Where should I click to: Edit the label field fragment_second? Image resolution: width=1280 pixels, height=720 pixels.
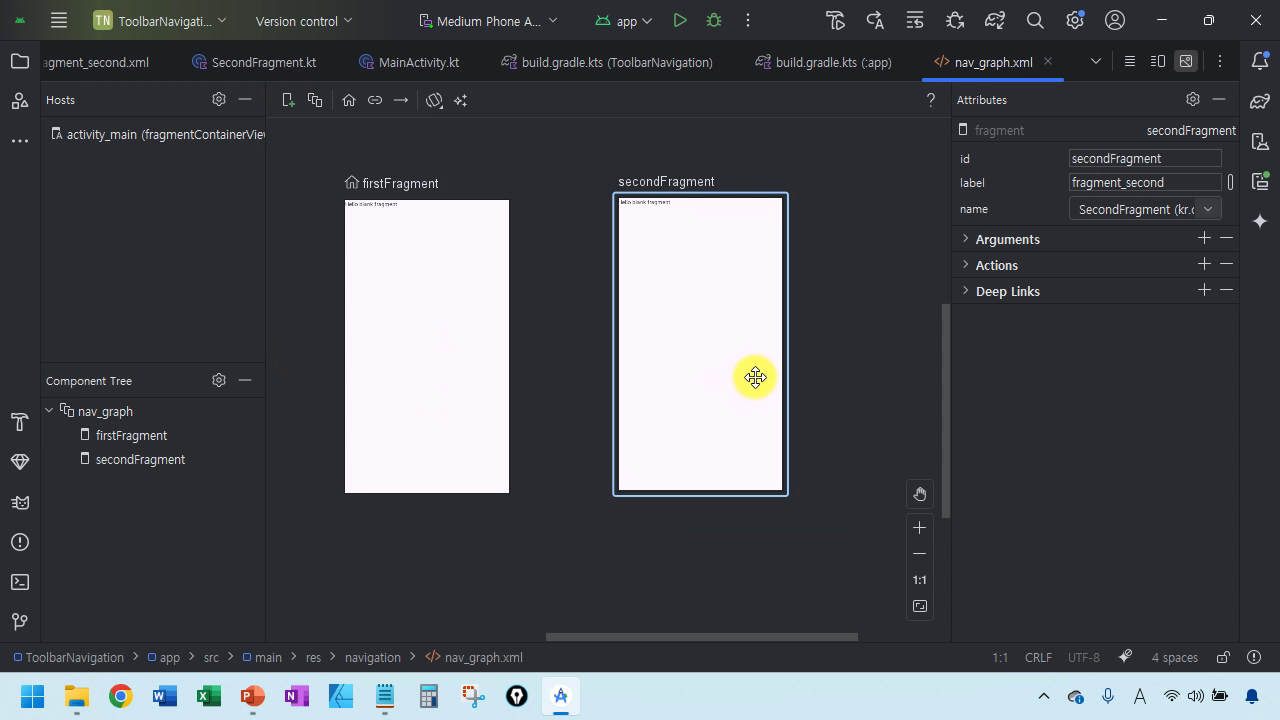[x=1144, y=183]
